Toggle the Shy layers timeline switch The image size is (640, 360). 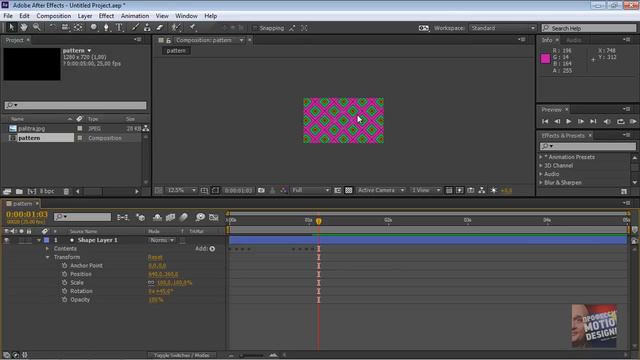[157, 218]
